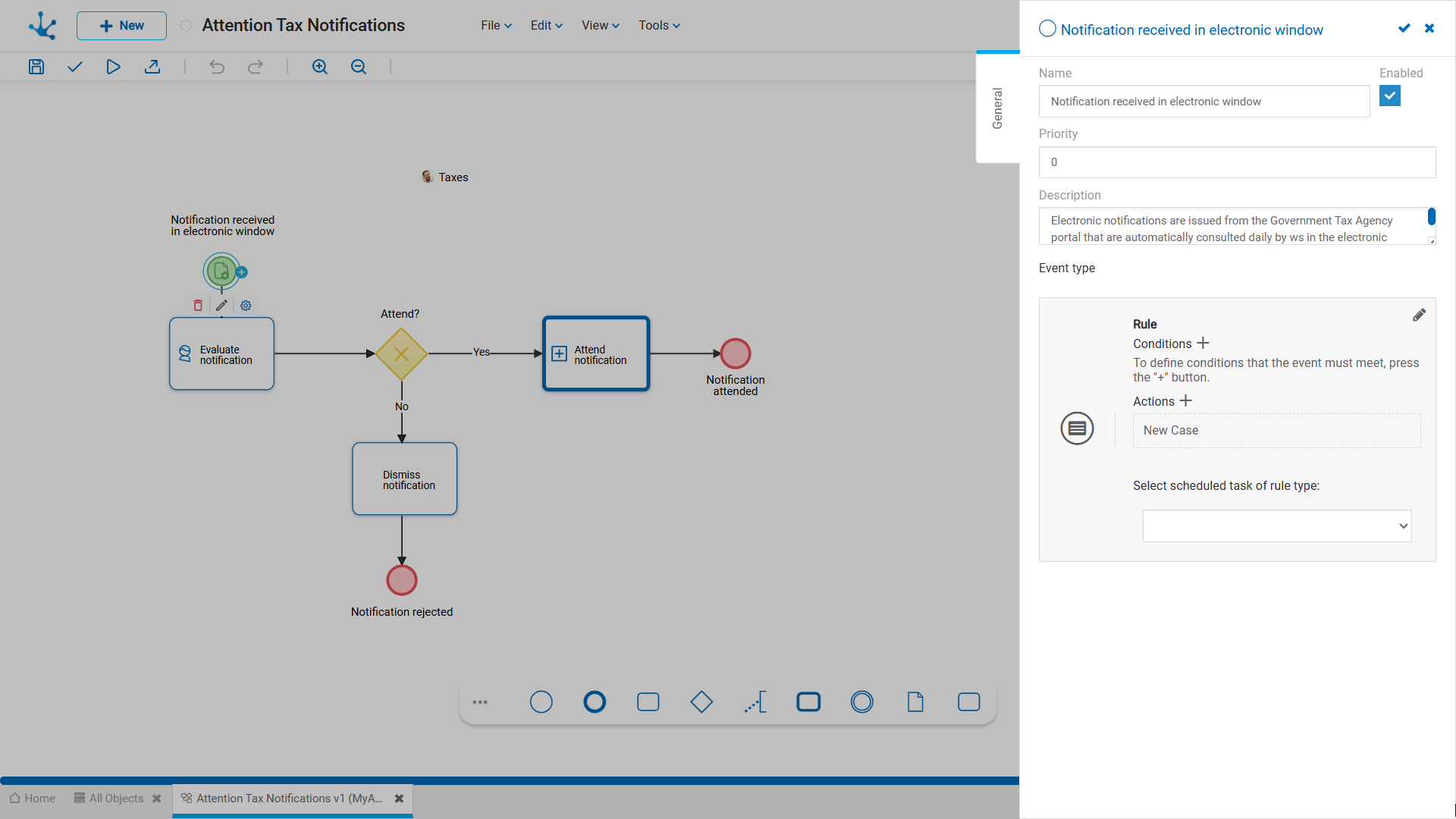Zoom in on the diagram canvas

[320, 67]
